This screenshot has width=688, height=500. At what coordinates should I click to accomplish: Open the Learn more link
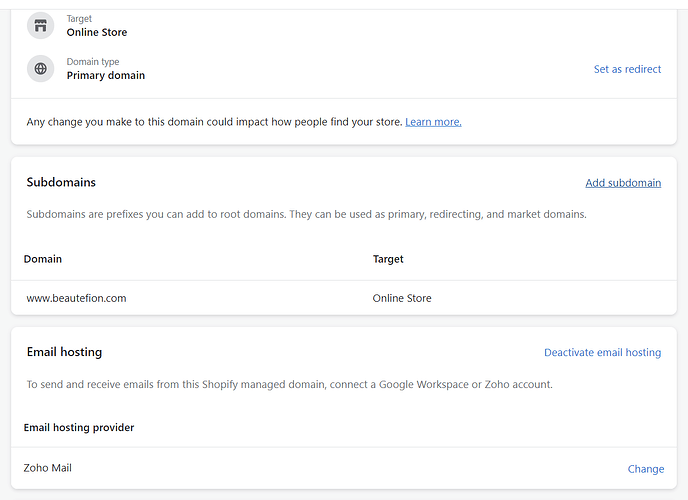[433, 122]
